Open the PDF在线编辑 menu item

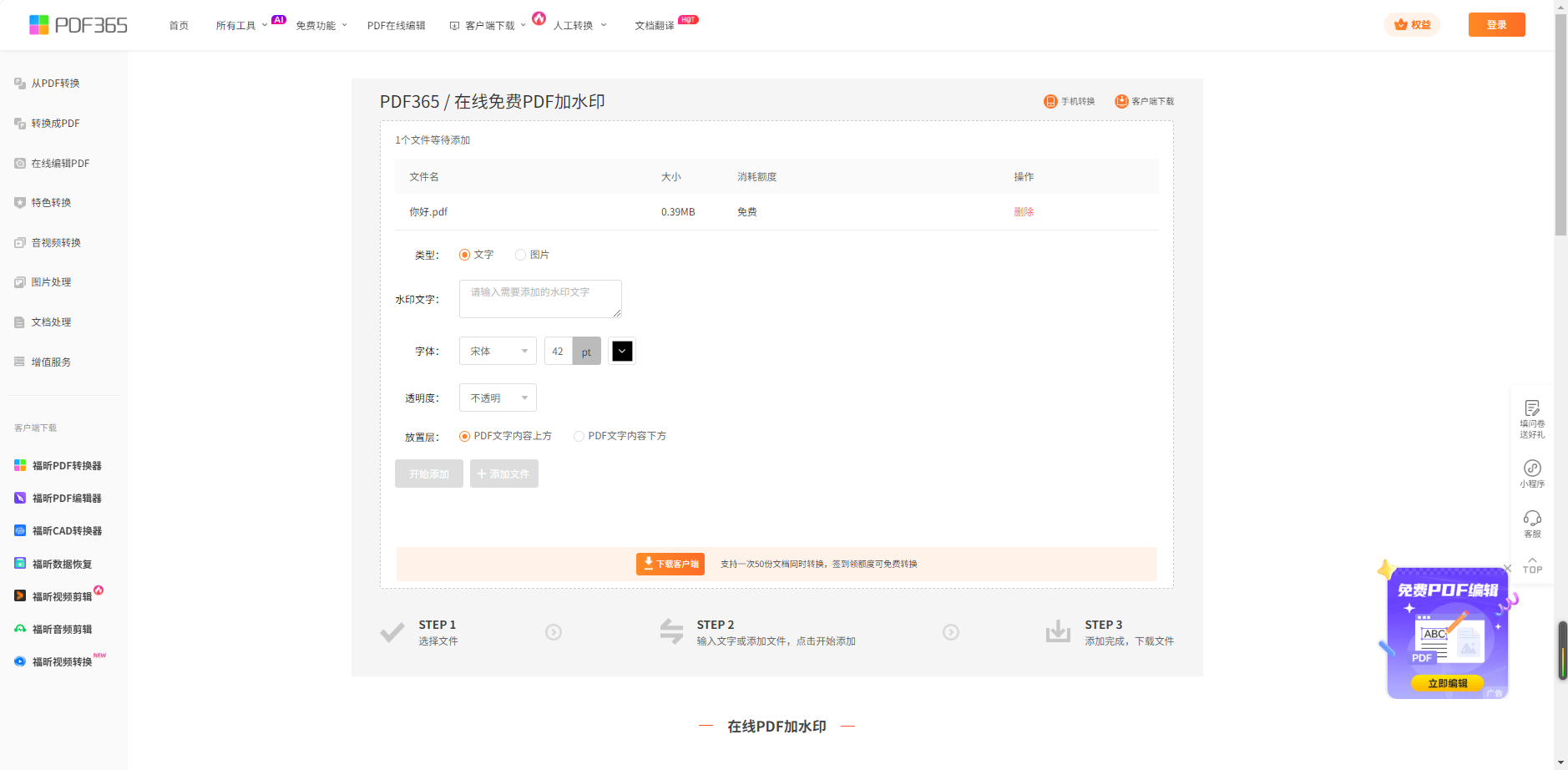[396, 26]
